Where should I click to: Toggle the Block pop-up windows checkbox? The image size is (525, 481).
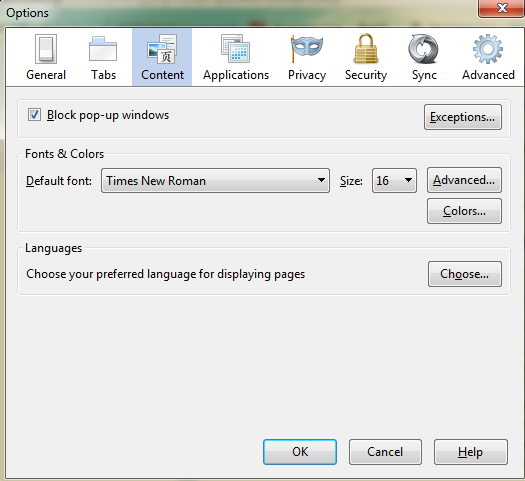click(x=34, y=115)
